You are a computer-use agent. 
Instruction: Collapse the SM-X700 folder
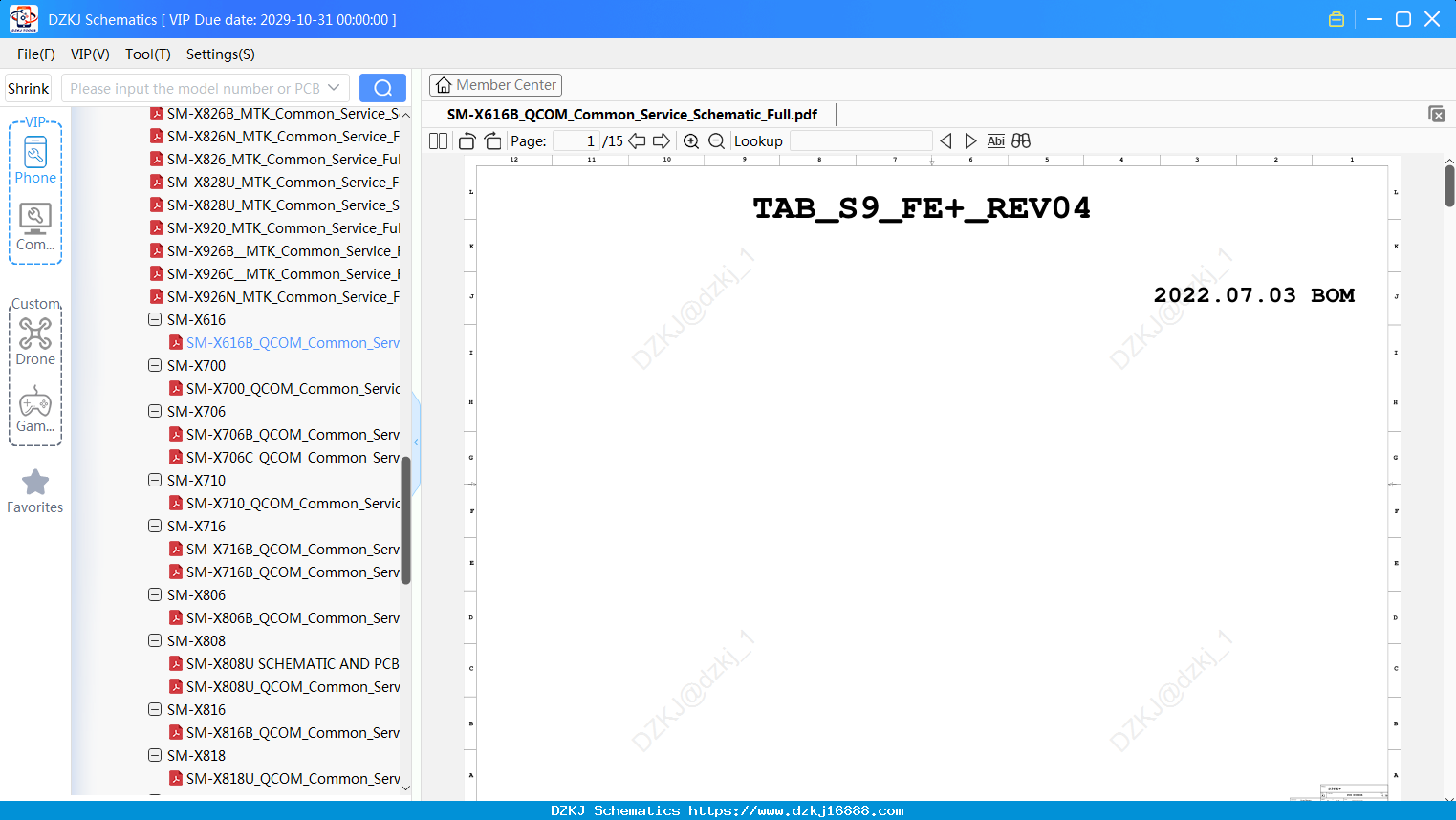(155, 366)
